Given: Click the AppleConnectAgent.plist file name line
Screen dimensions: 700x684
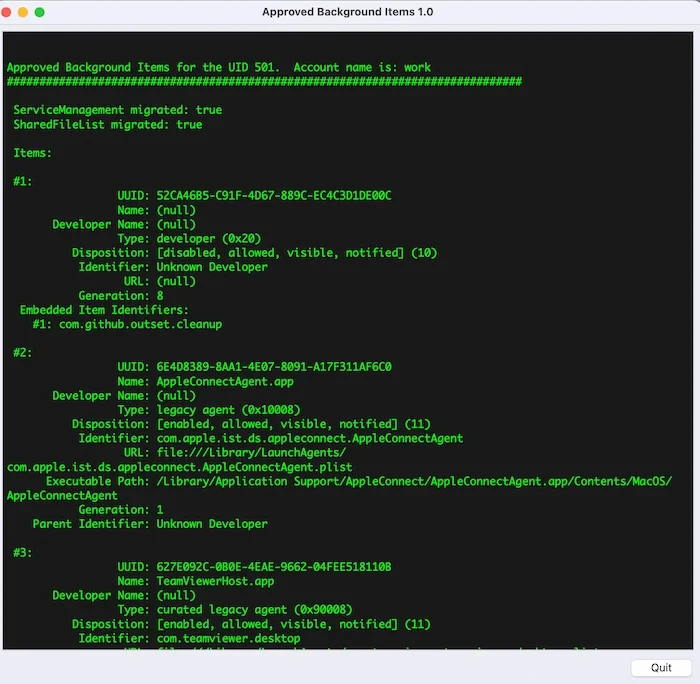Looking at the screenshot, I should [x=179, y=467].
